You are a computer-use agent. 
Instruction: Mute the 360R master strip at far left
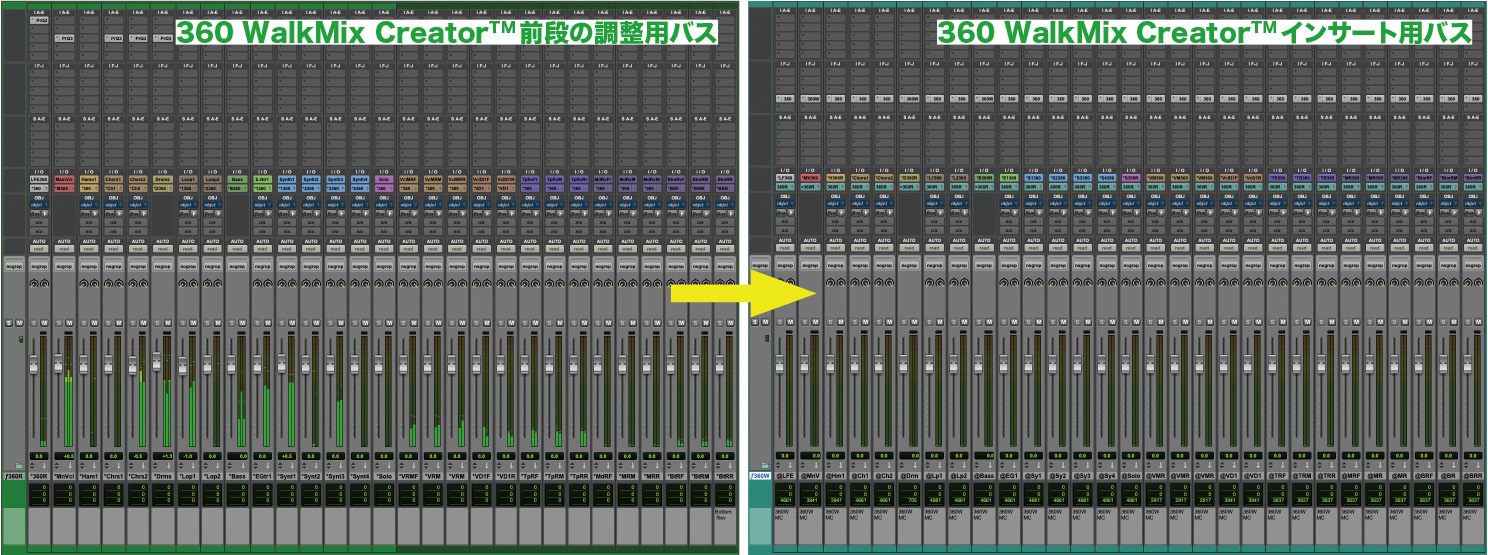point(19,323)
